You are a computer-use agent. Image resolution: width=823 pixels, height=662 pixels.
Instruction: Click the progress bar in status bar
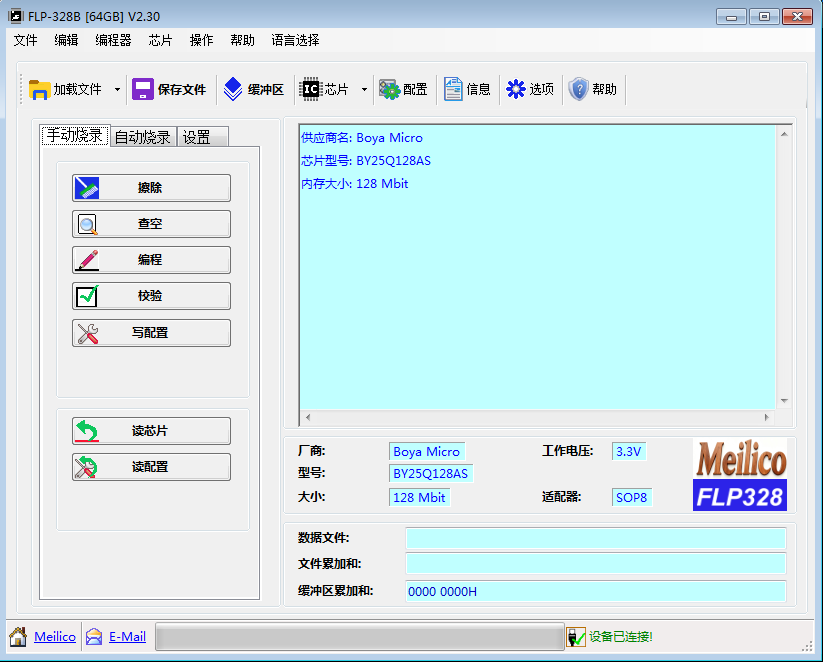tap(360, 637)
